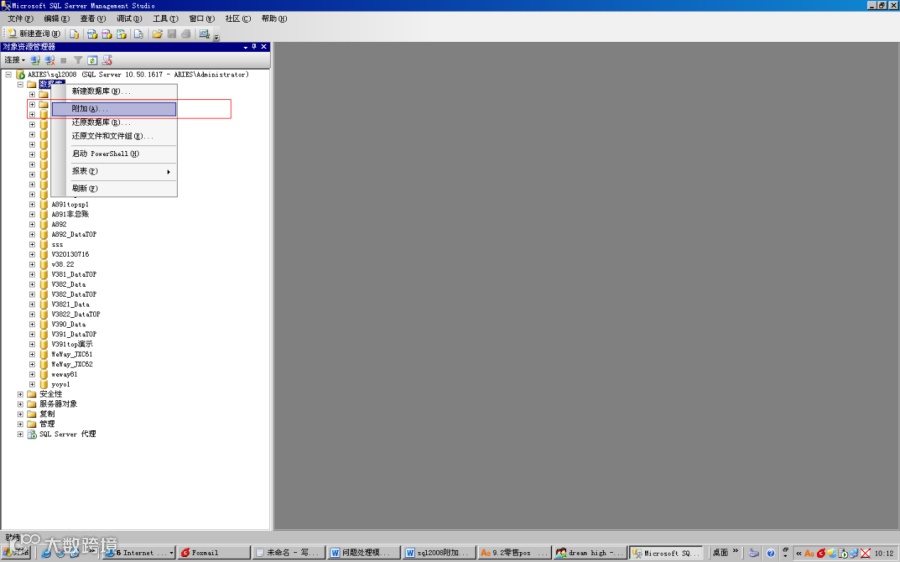Select the V381_DataTOP database
900x562 pixels.
pos(74,274)
